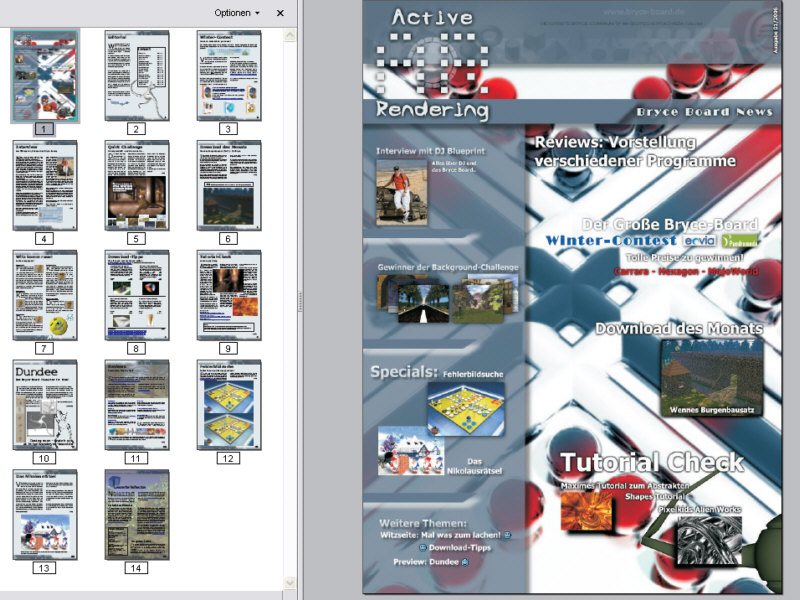This screenshot has width=800, height=600.
Task: Select page 12 thumbnail
Action: click(229, 405)
